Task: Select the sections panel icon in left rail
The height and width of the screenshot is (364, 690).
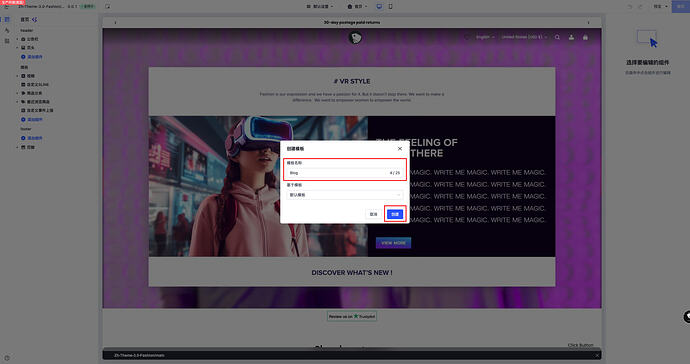Action: (x=7, y=19)
